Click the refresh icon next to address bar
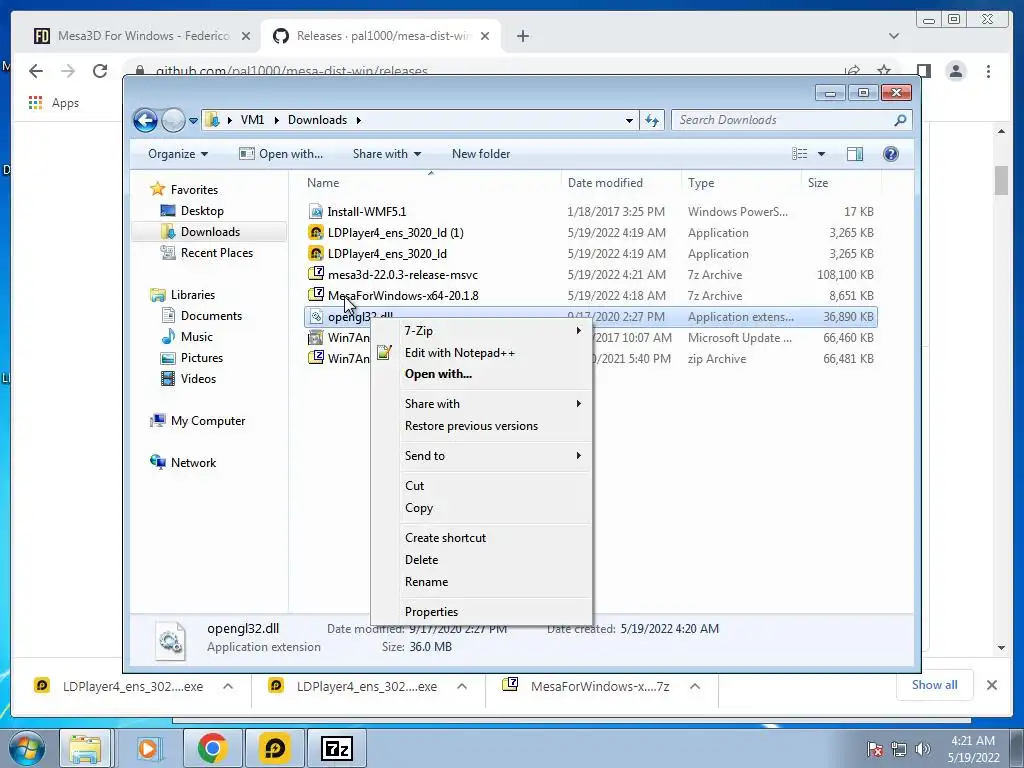 [x=652, y=120]
